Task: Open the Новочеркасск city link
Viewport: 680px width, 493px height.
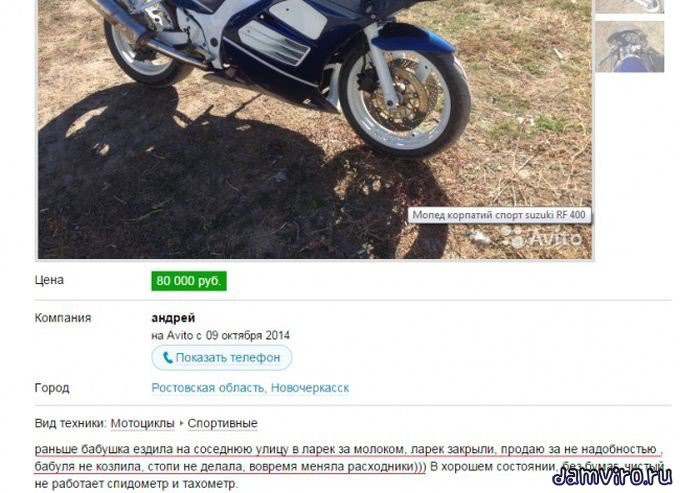Action: 310,388
